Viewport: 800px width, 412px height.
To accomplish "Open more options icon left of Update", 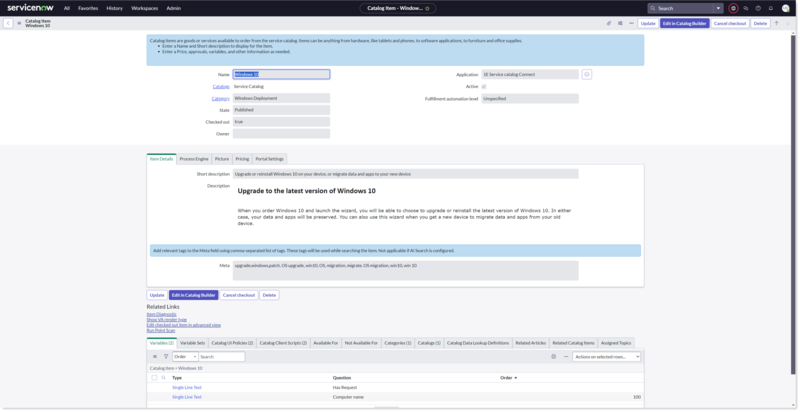I will 632,23.
